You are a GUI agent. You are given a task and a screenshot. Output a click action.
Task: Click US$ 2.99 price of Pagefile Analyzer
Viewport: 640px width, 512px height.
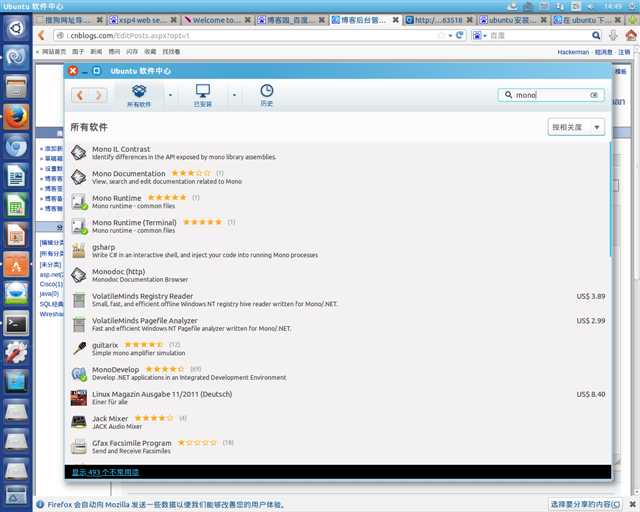tap(591, 321)
